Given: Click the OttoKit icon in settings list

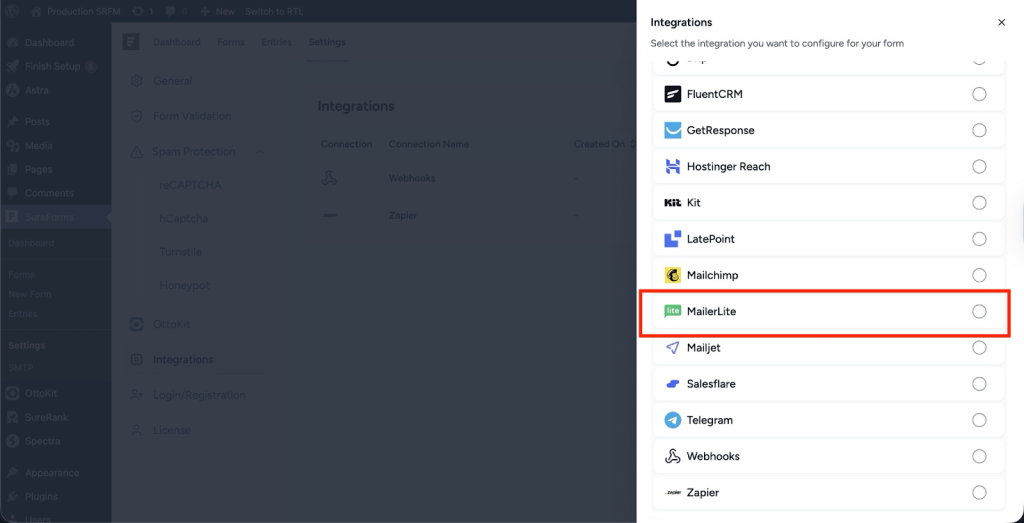Looking at the screenshot, I should point(136,325).
